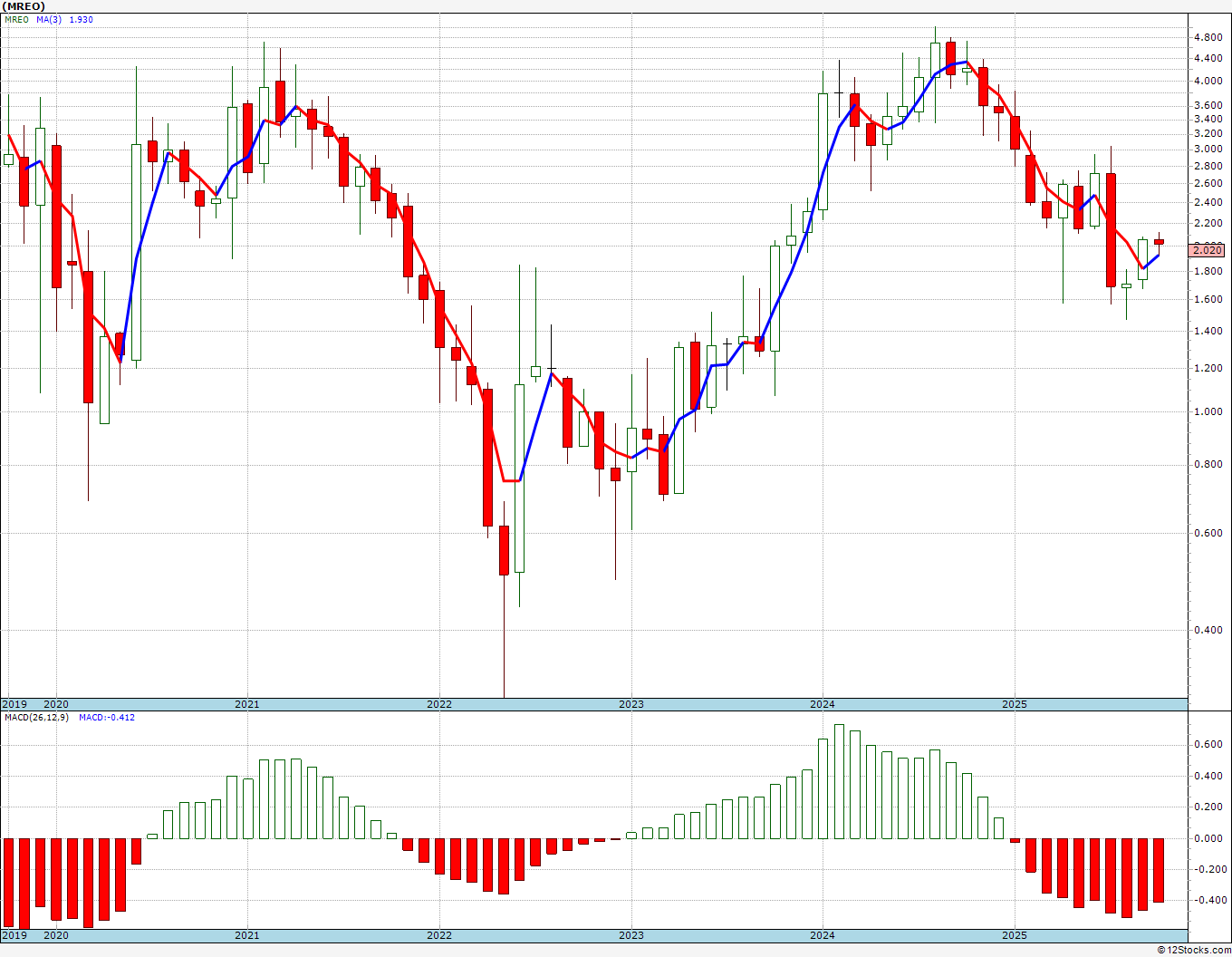Click the 3.200 price axis label
1232x957 pixels.
[x=1208, y=134]
